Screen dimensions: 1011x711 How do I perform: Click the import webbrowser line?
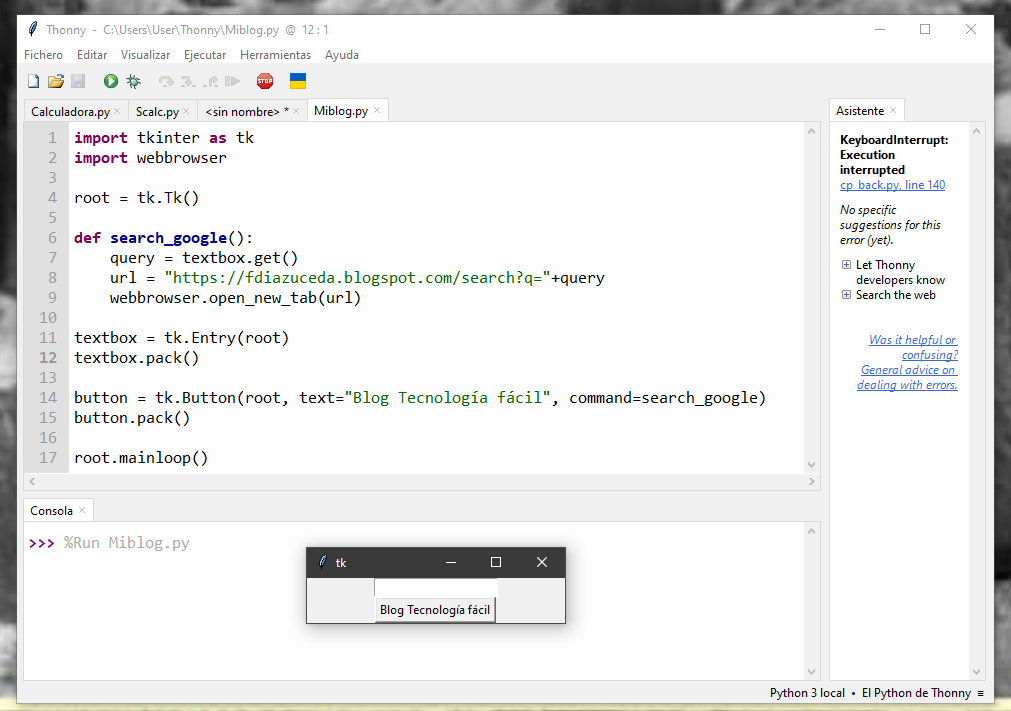point(150,158)
